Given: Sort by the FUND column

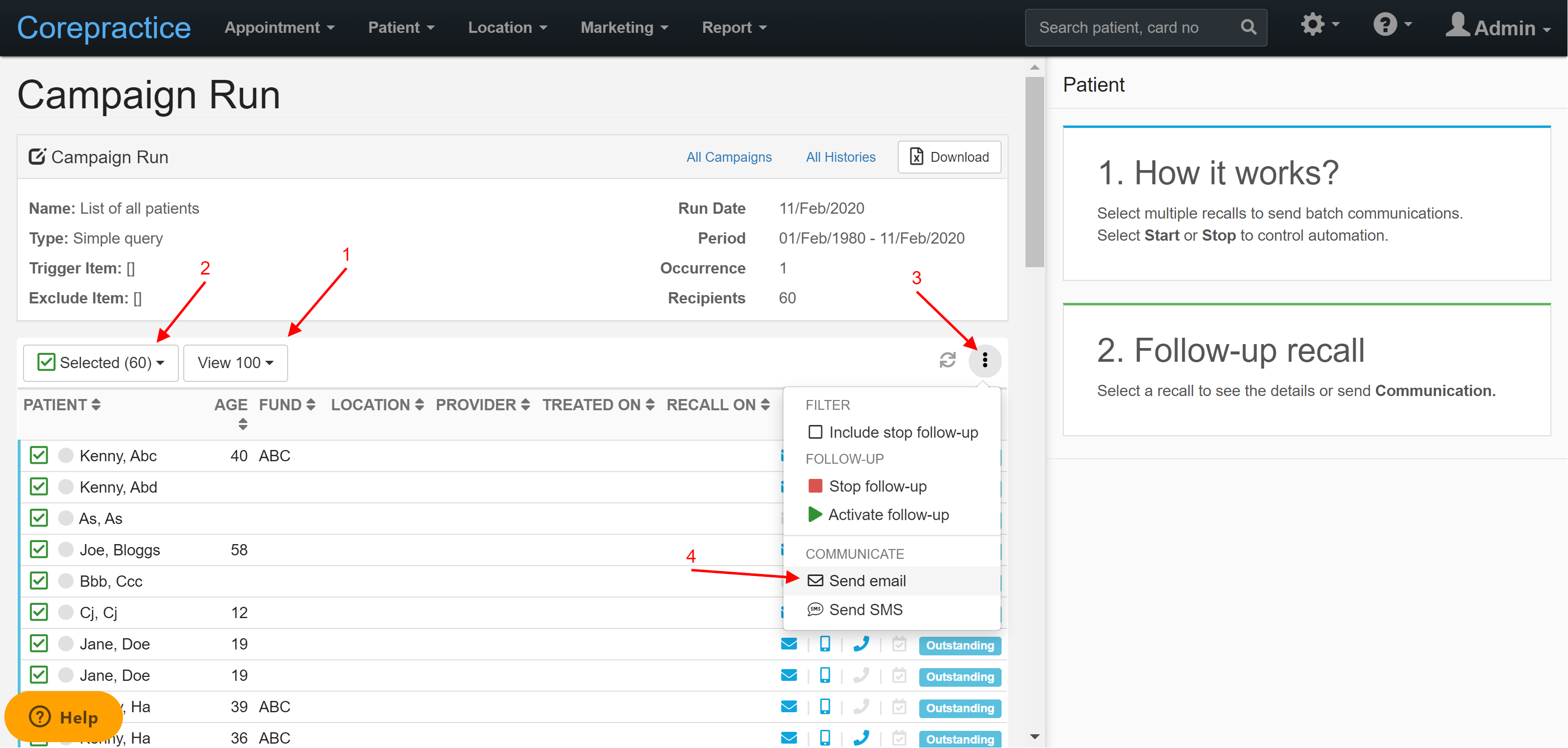Looking at the screenshot, I should [x=287, y=405].
